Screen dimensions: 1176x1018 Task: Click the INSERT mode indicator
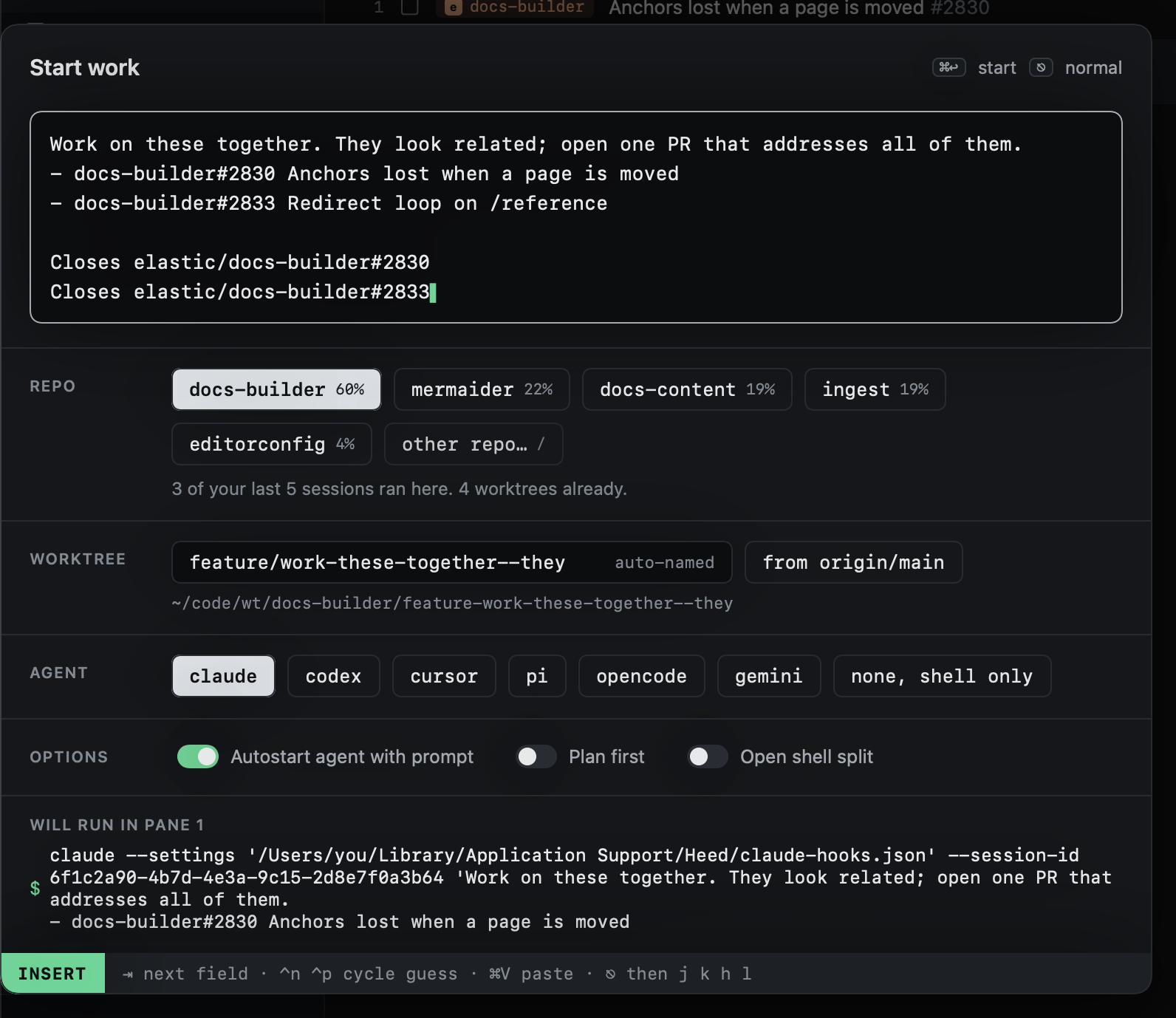coord(52,974)
